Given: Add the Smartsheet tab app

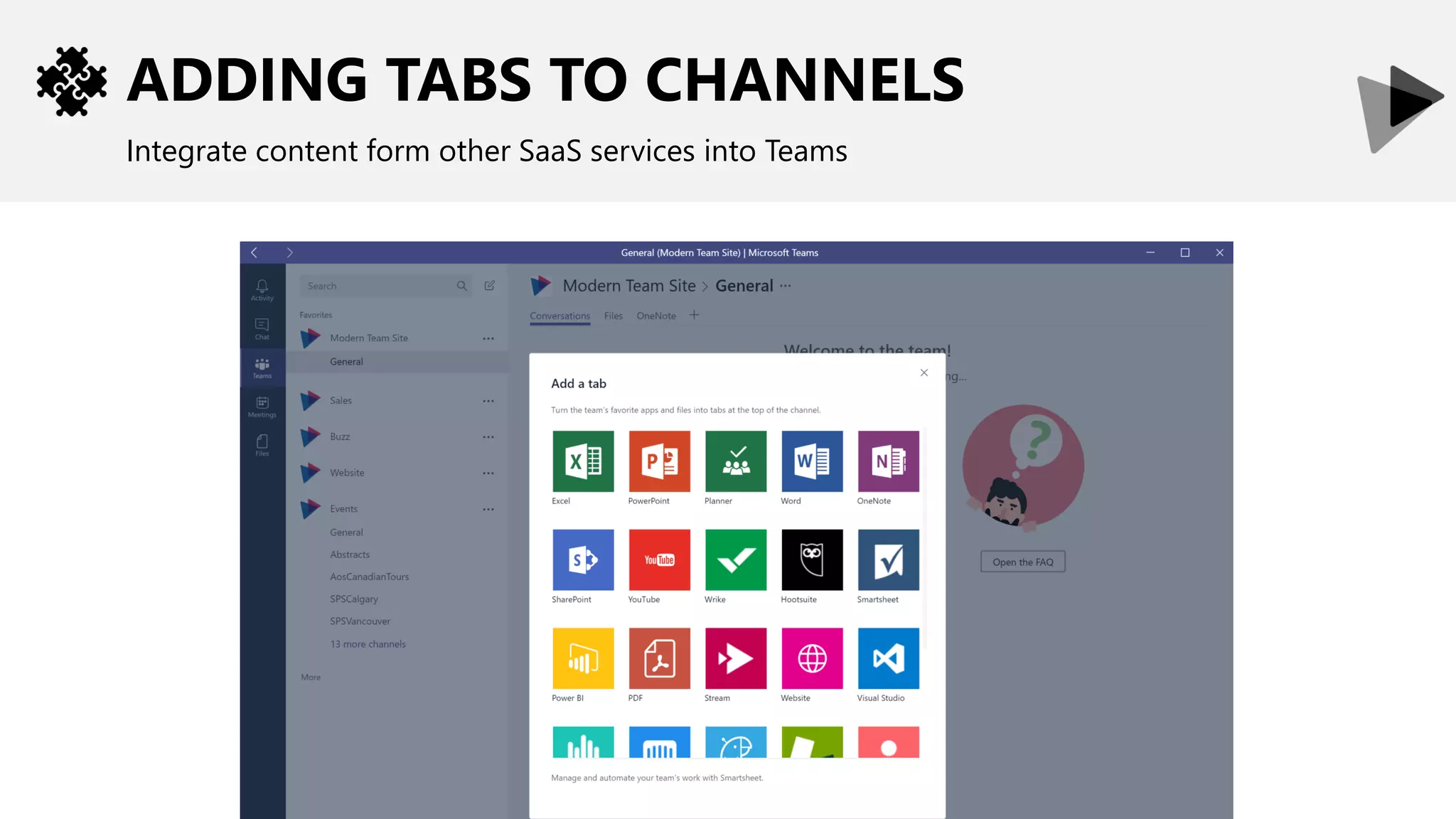Looking at the screenshot, I should (x=888, y=560).
